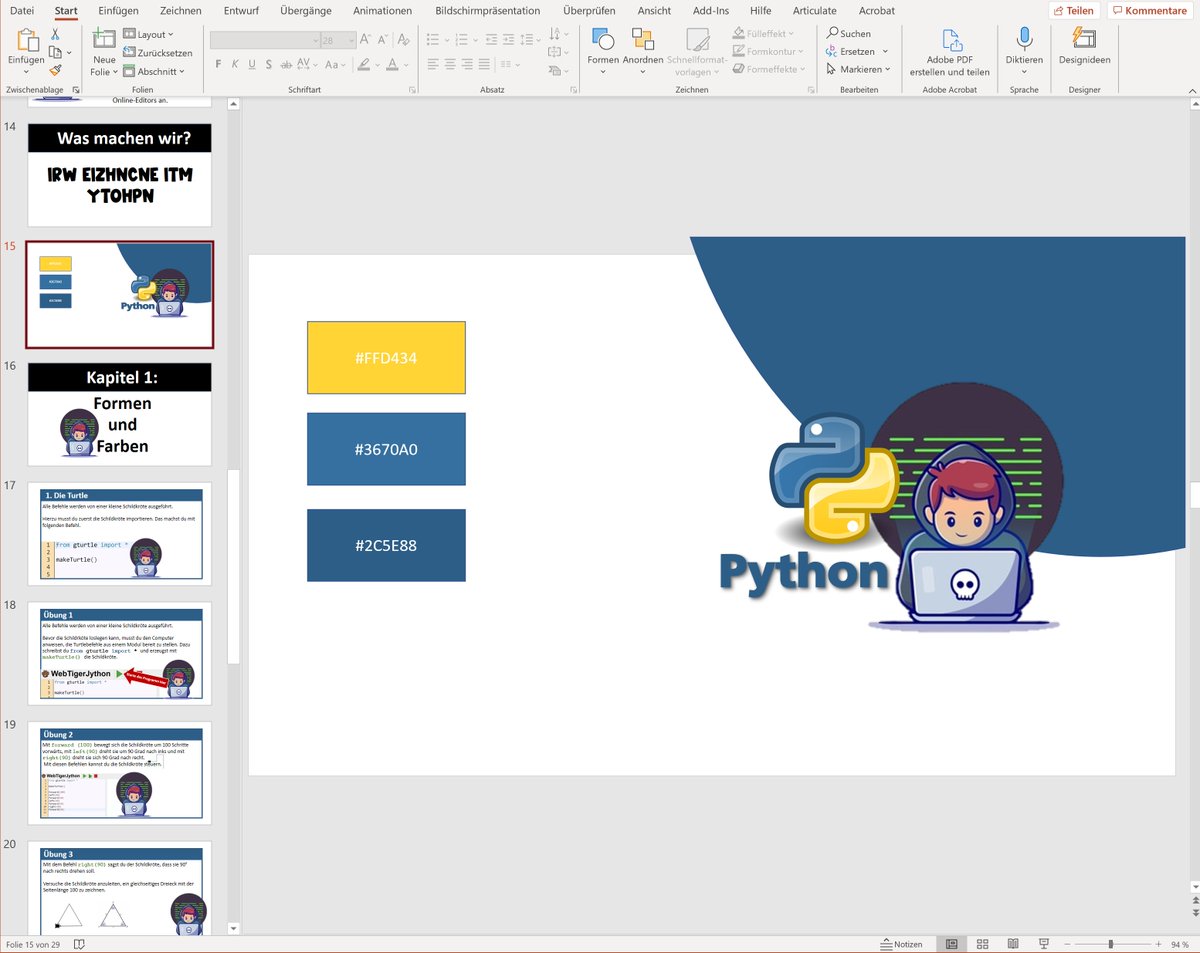The width and height of the screenshot is (1200, 953).
Task: Click Adobe PDF erstellen und teilen
Action: 950,52
